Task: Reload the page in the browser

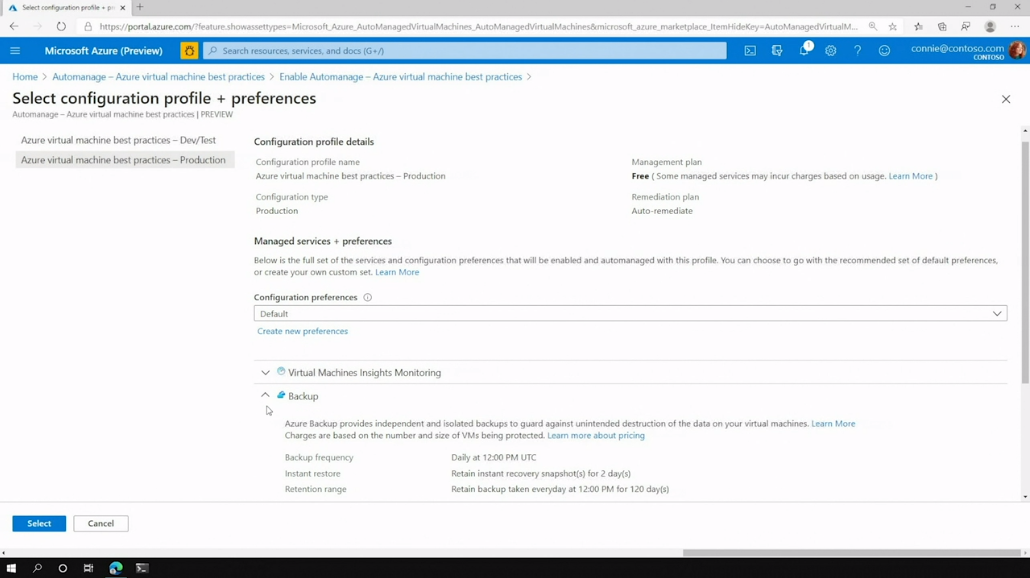Action: (61, 26)
